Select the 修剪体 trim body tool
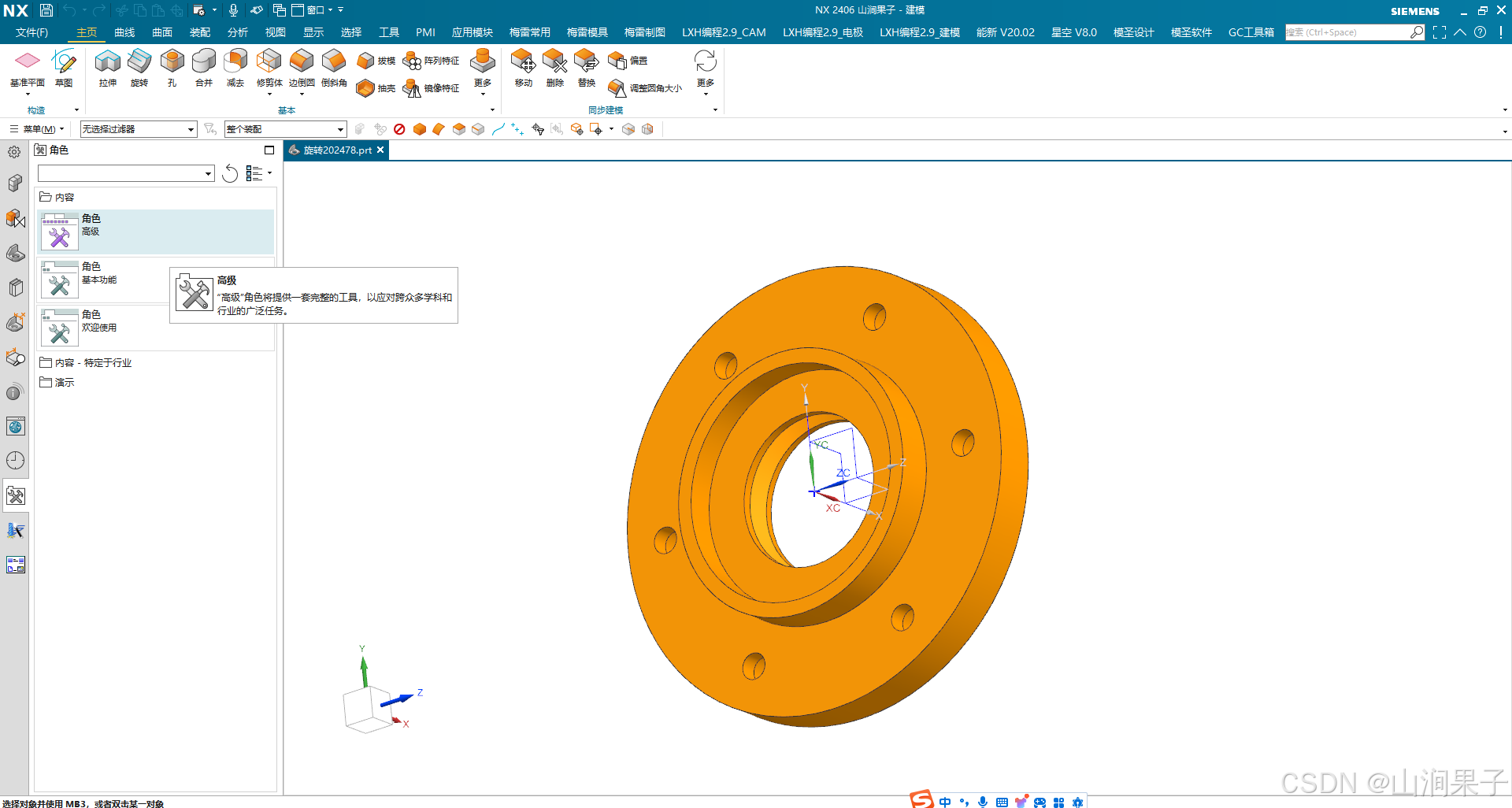 tap(269, 67)
